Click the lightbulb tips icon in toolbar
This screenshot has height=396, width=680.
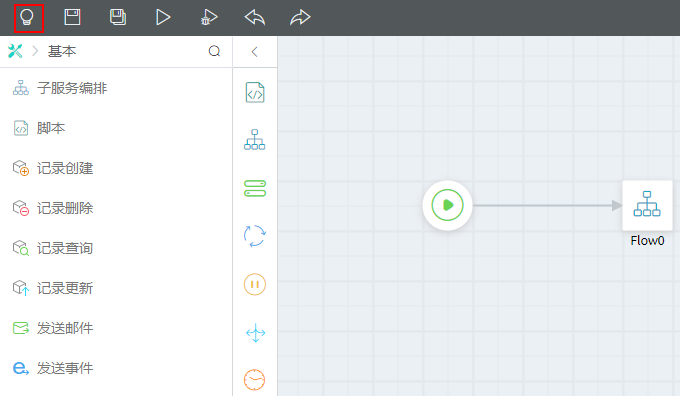coord(28,18)
